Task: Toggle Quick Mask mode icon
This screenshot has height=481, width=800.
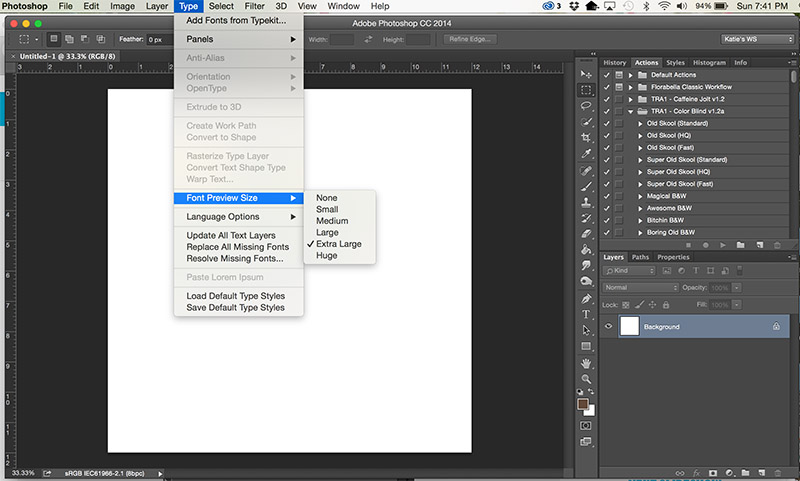Action: click(586, 426)
